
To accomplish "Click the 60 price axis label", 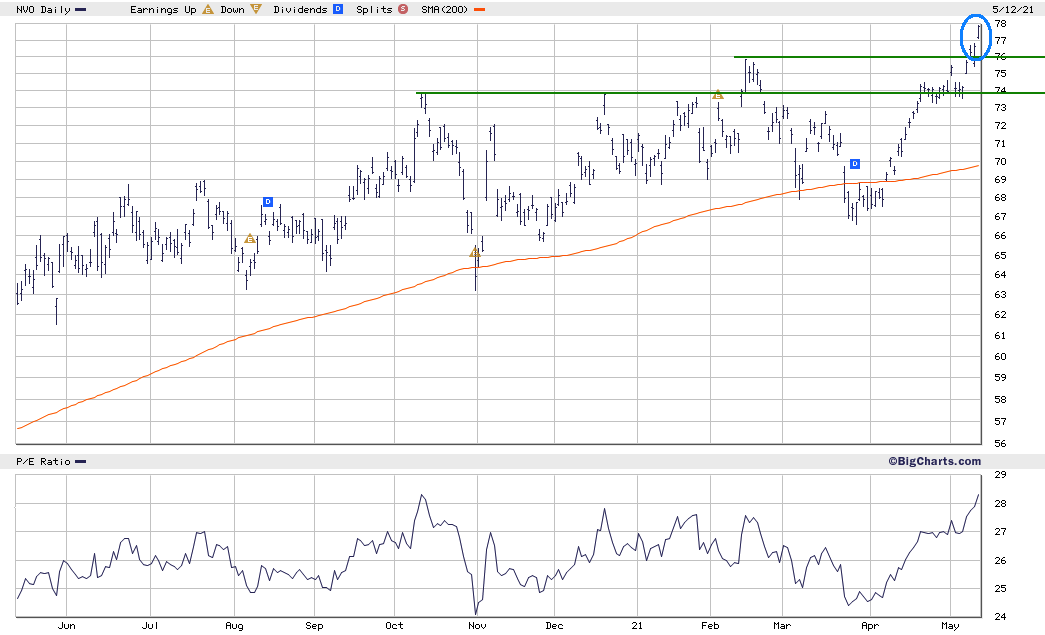I will [x=1000, y=356].
